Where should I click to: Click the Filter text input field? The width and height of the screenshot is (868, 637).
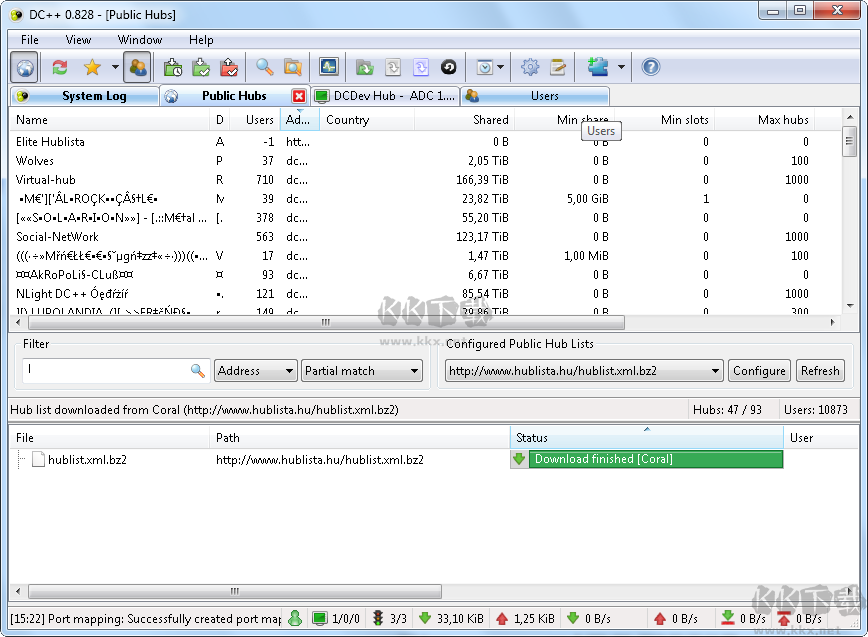(x=105, y=371)
